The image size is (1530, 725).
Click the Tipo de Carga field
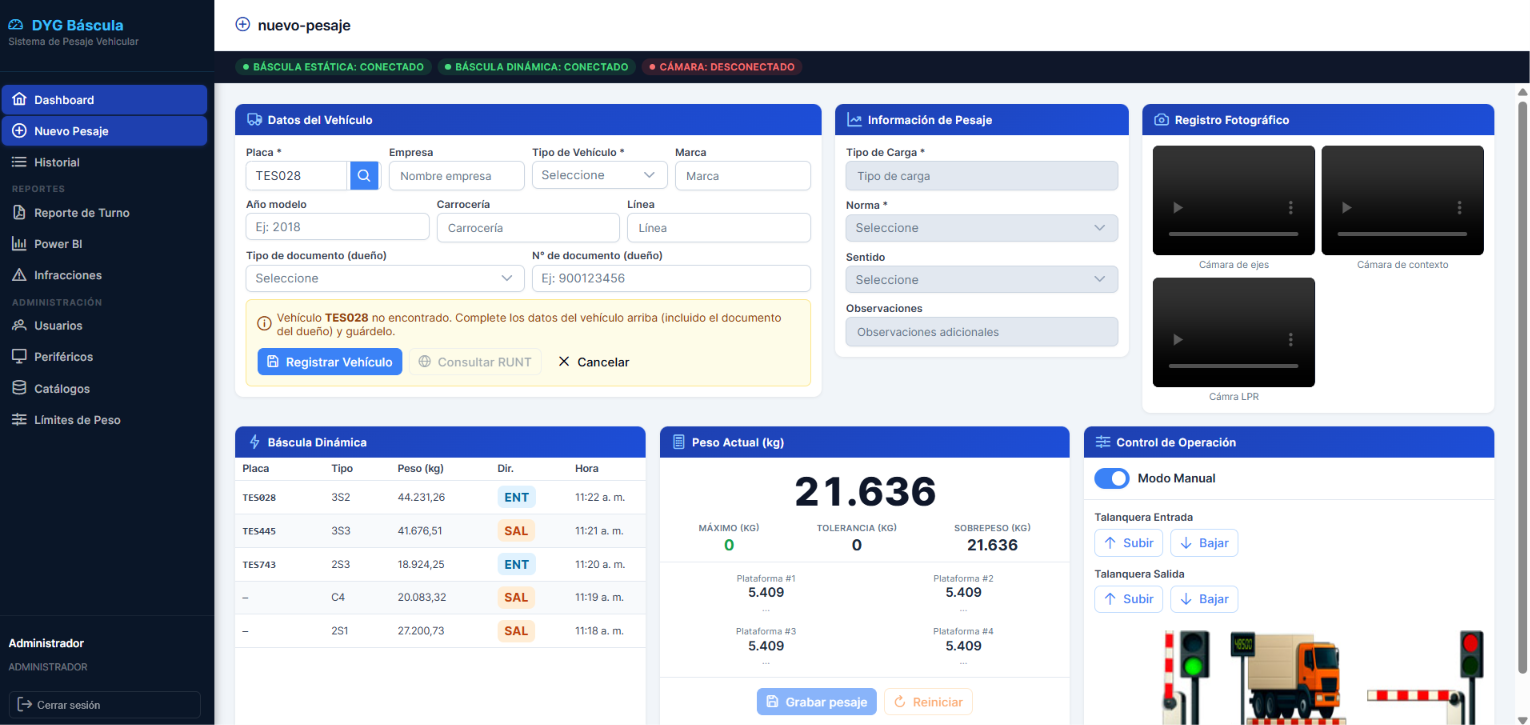click(x=982, y=176)
